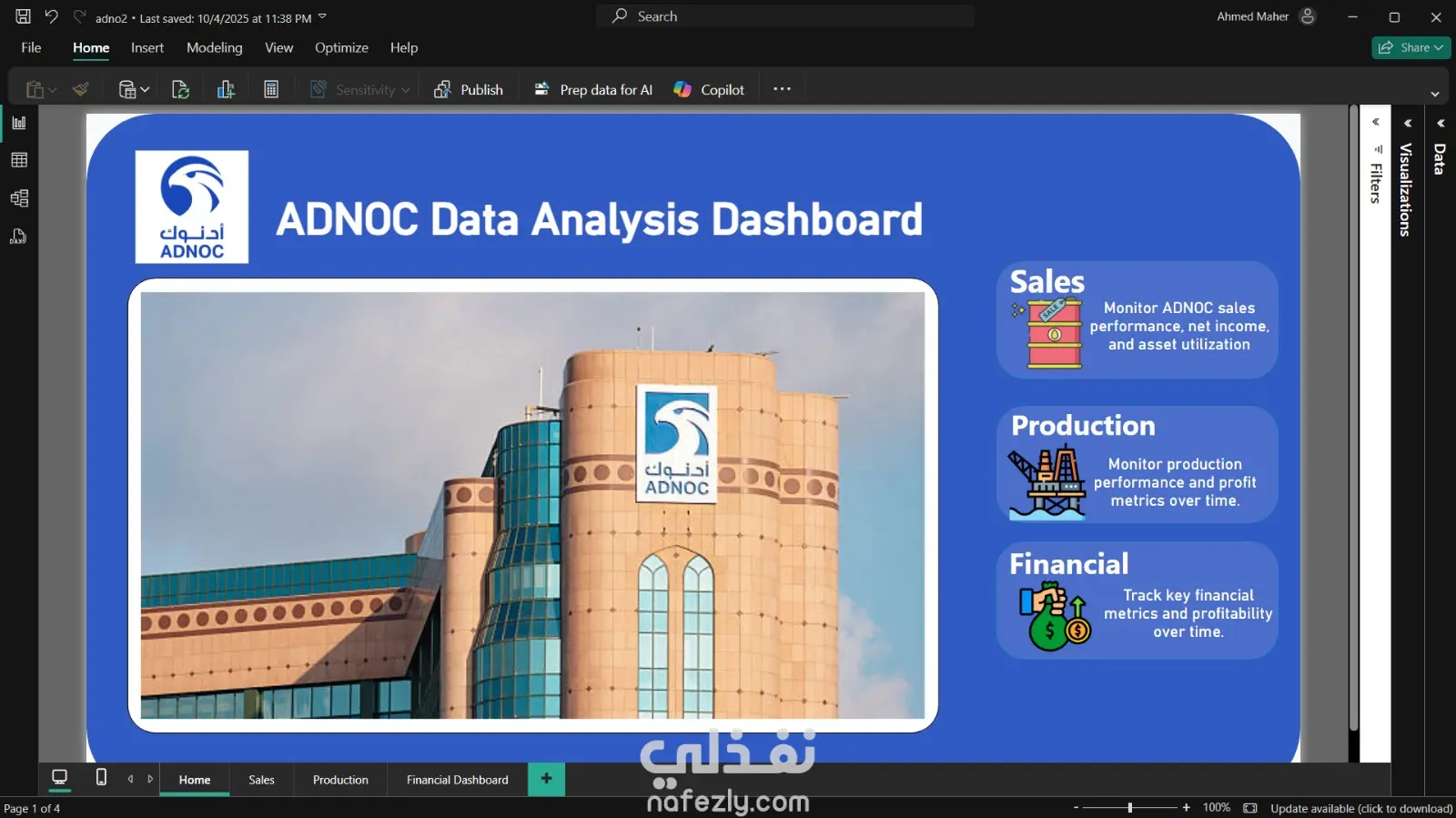Open the File menu
Screen dimensions: 1456x818
[31, 48]
